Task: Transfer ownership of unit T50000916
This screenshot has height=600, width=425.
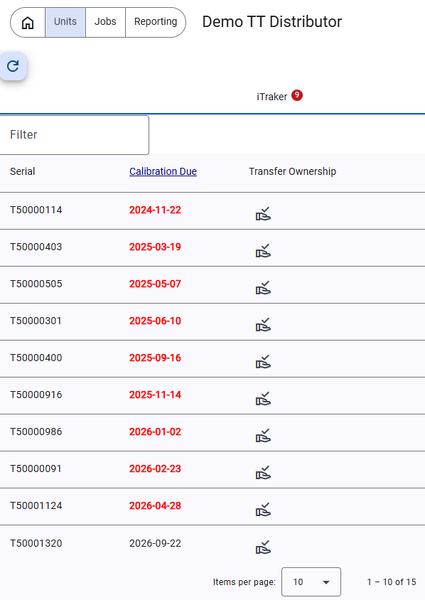Action: [x=263, y=398]
